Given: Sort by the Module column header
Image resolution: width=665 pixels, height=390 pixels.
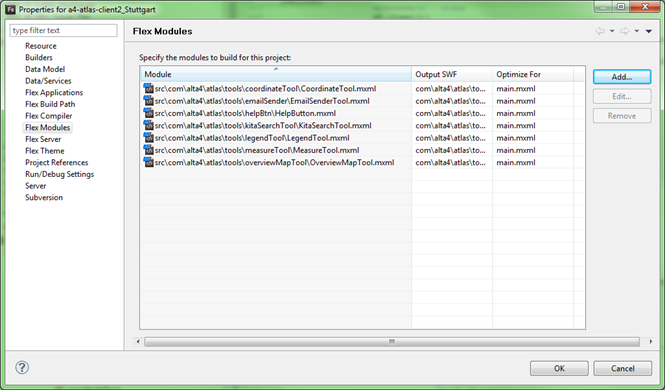Looking at the screenshot, I should click(x=276, y=74).
